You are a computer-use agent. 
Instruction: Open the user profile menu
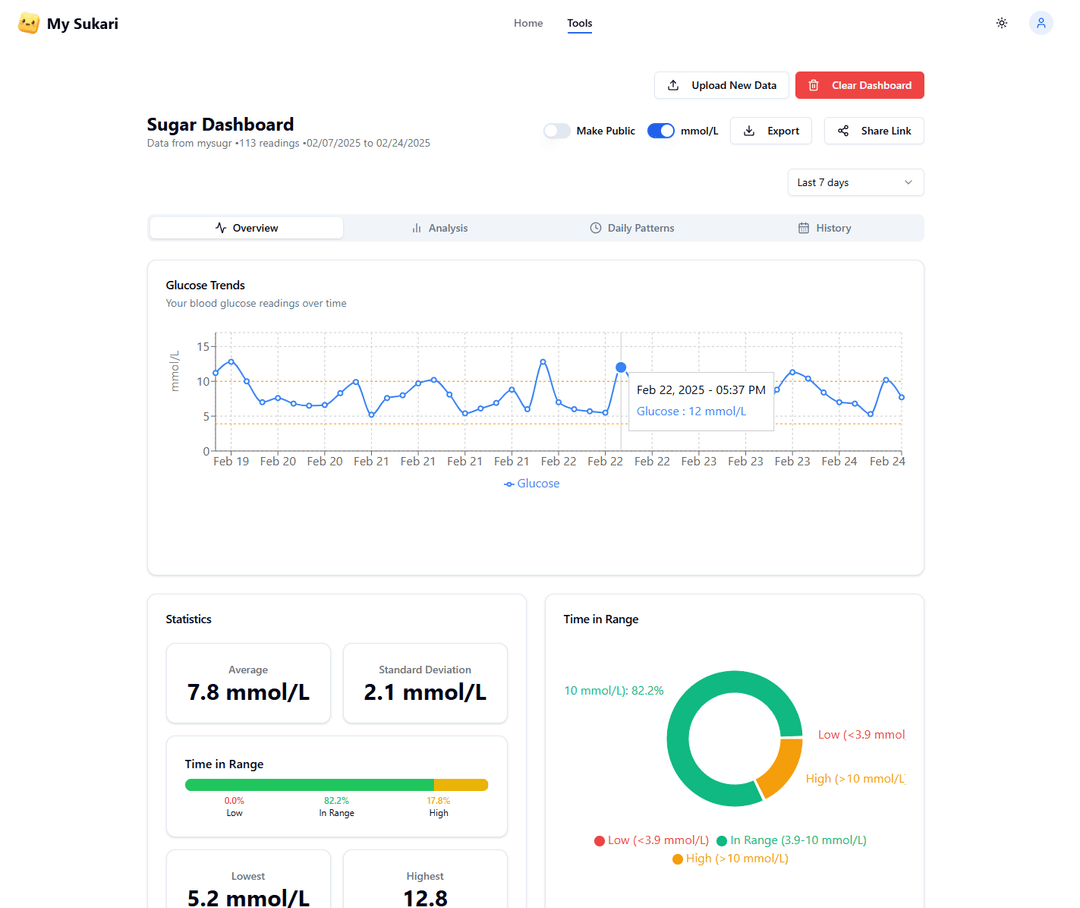(1041, 23)
